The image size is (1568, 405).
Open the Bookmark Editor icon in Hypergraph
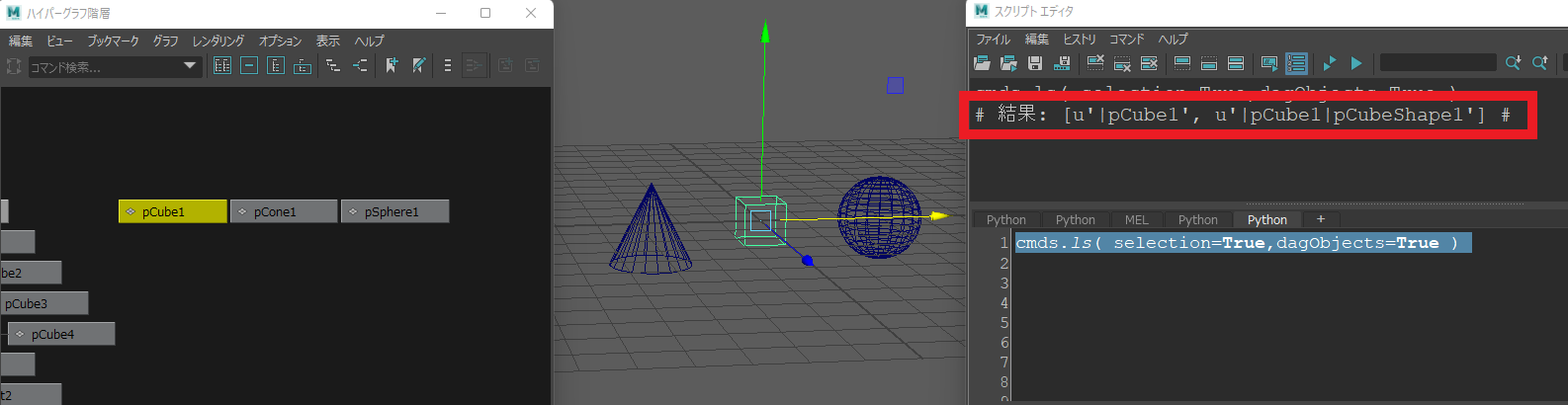pos(419,66)
